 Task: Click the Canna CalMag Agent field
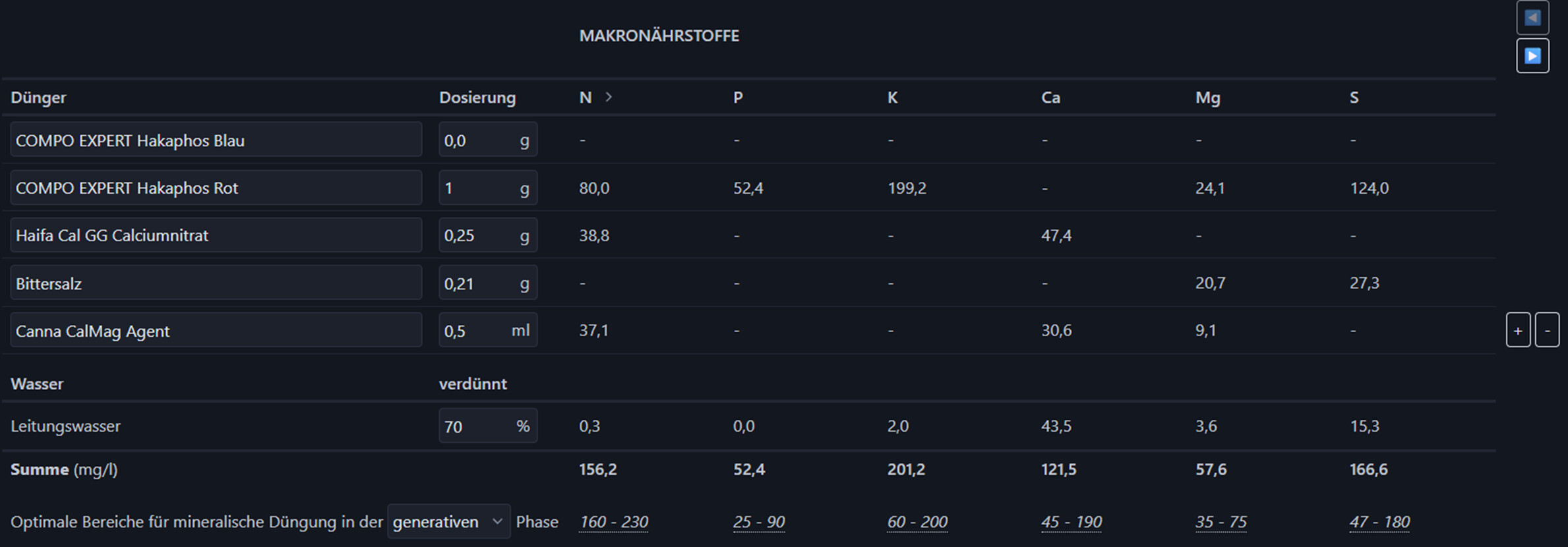coord(216,330)
